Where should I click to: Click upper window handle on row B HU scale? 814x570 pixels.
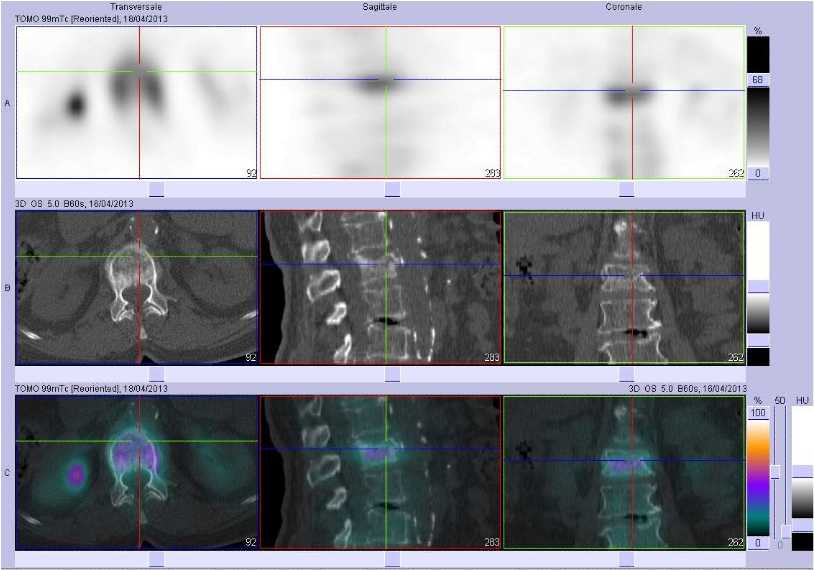click(758, 287)
